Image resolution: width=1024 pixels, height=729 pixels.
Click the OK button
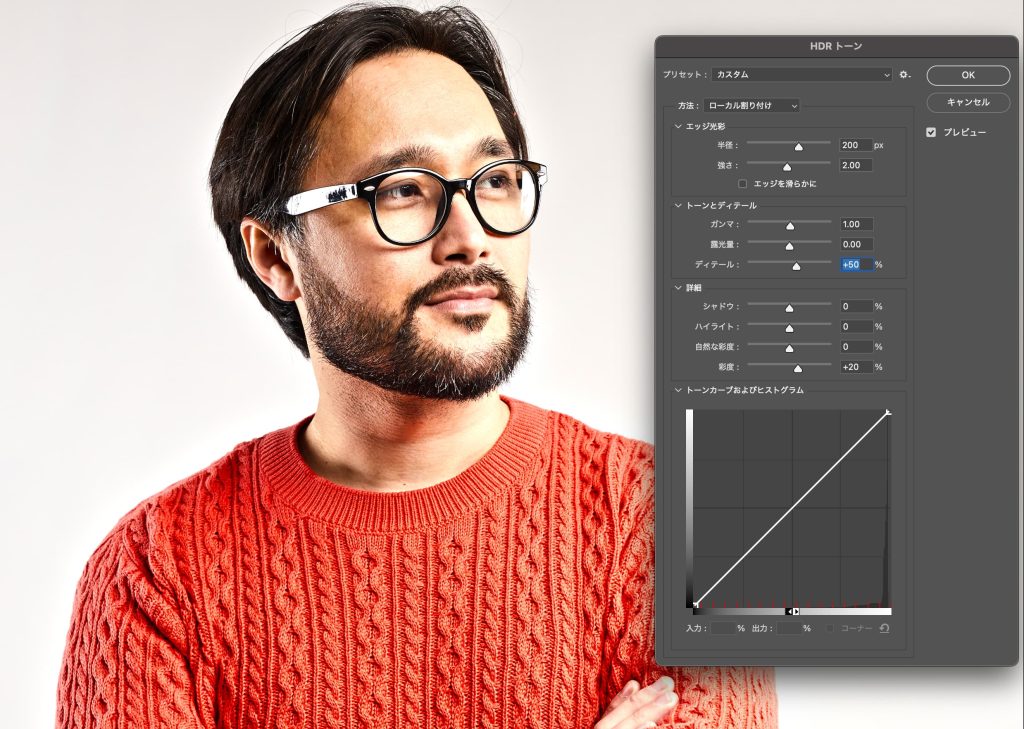point(967,75)
